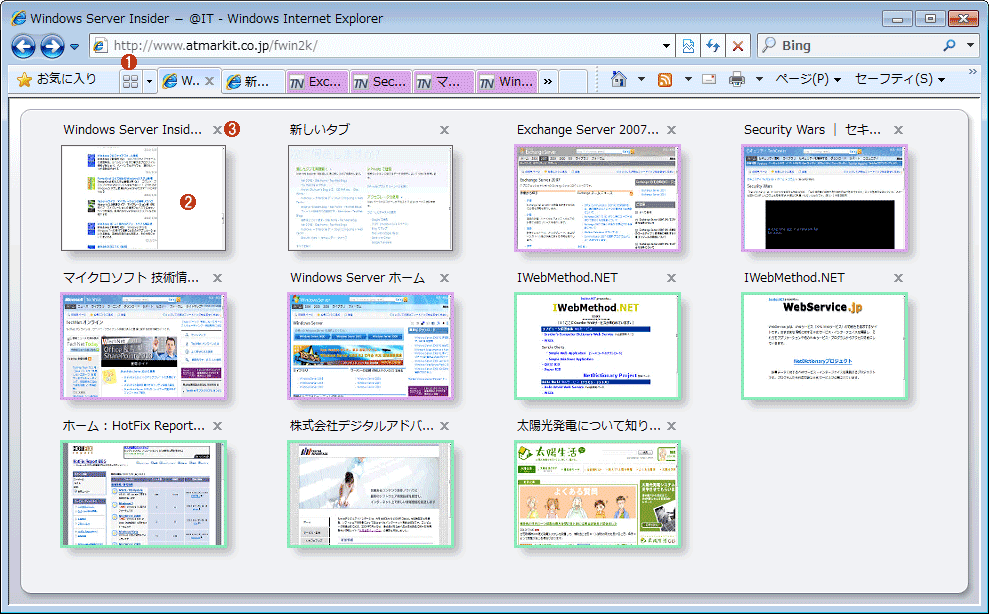The width and height of the screenshot is (989, 614).
Task: Toggle the Quick Tabs grid icon
Action: [x=130, y=81]
